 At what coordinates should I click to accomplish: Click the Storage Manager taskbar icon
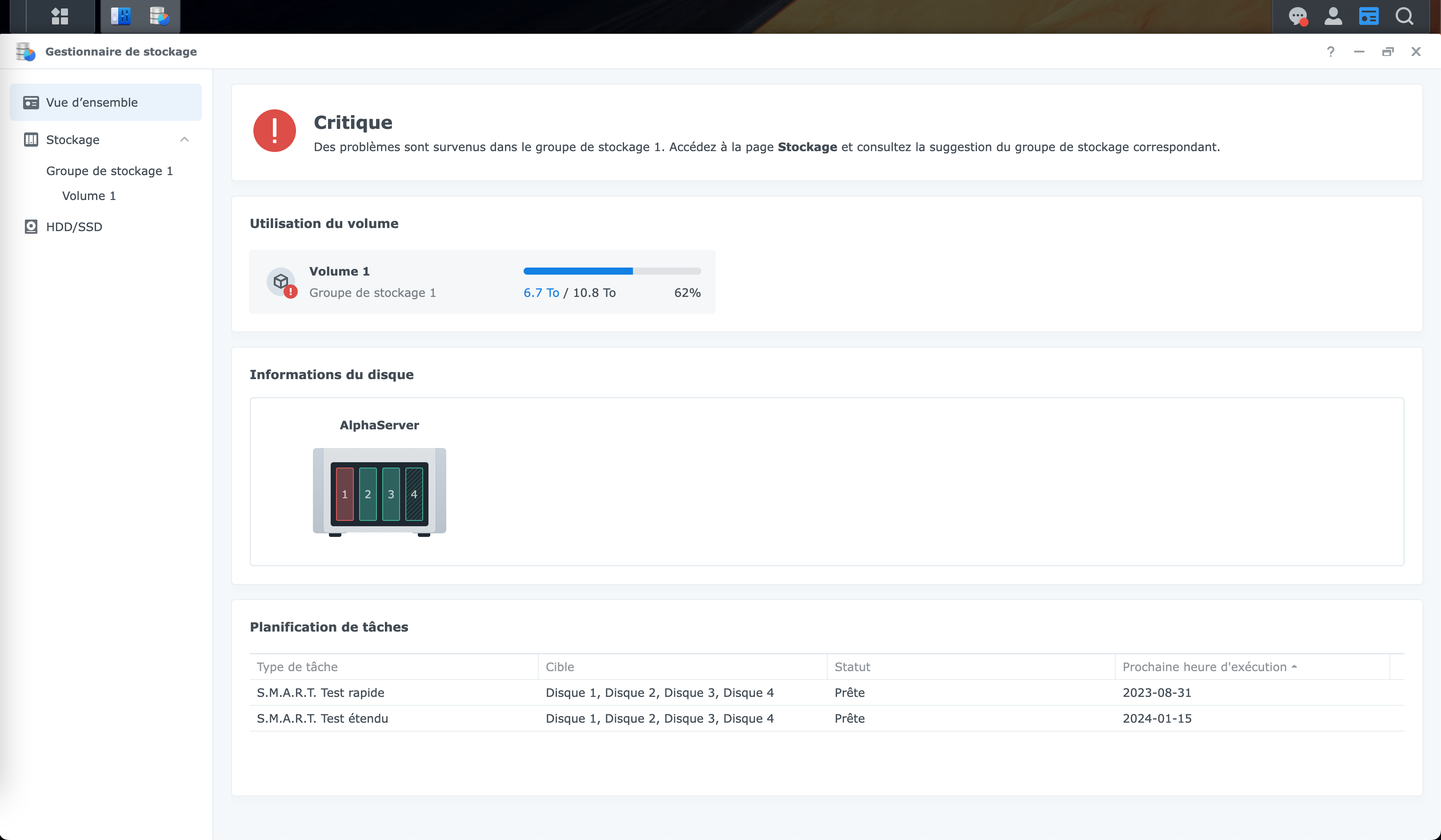point(159,16)
